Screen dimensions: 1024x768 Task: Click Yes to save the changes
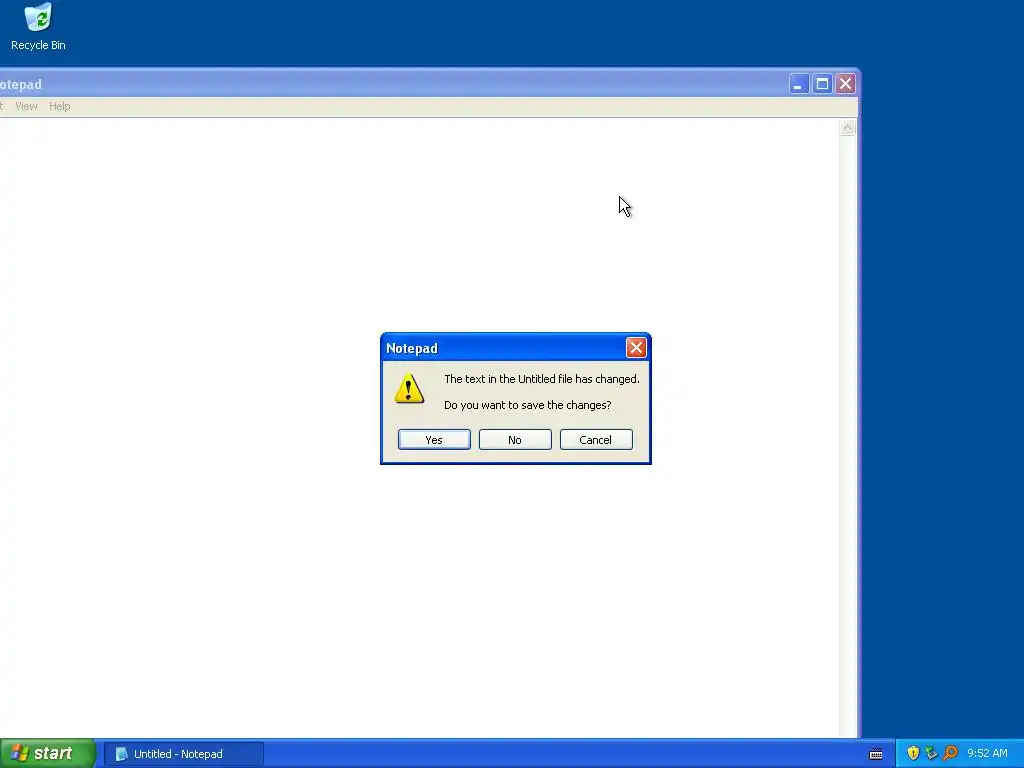(434, 440)
